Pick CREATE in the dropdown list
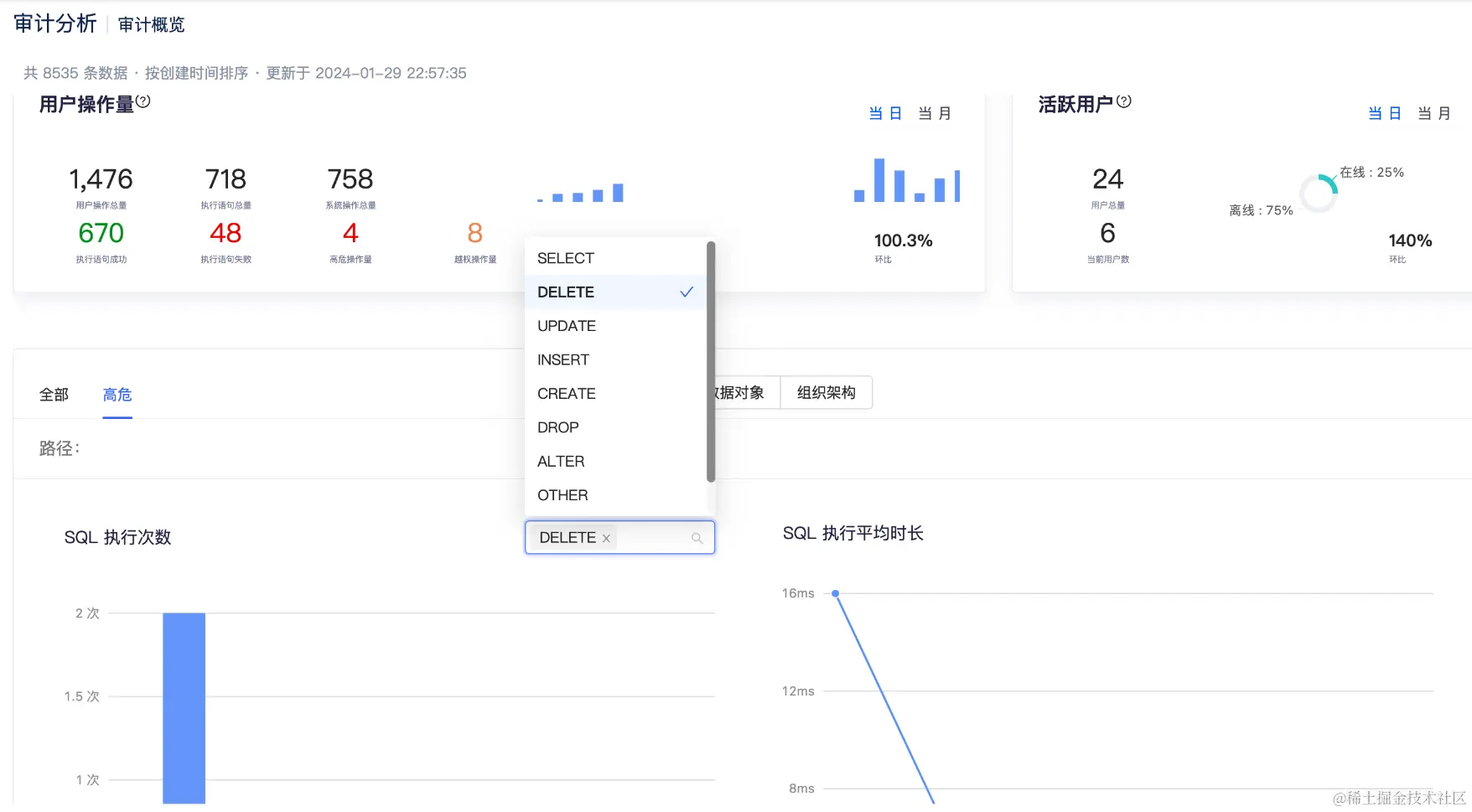The width and height of the screenshot is (1472, 812). pyautogui.click(x=616, y=394)
